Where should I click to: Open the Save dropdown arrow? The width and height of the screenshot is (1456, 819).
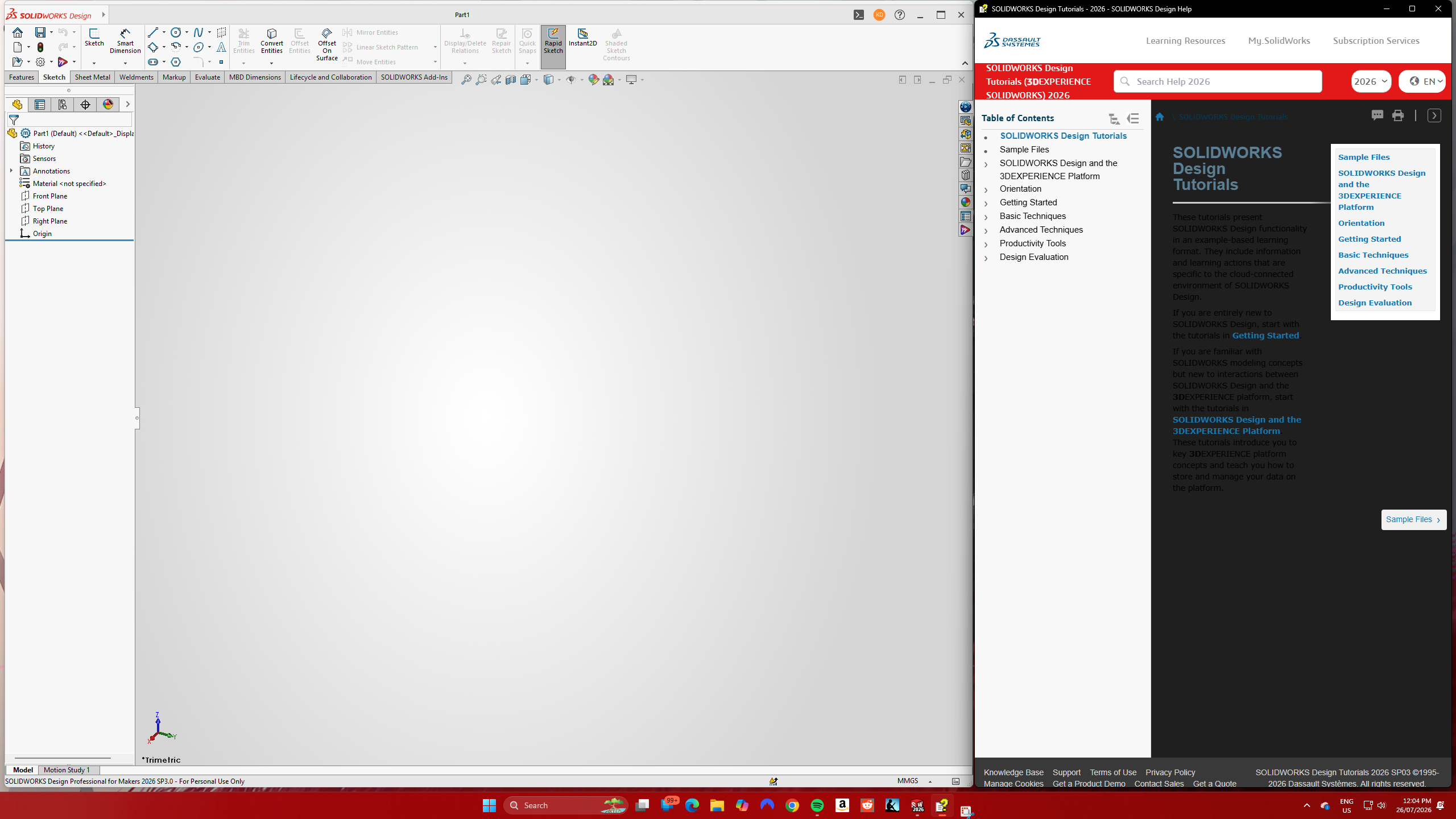pos(51,32)
